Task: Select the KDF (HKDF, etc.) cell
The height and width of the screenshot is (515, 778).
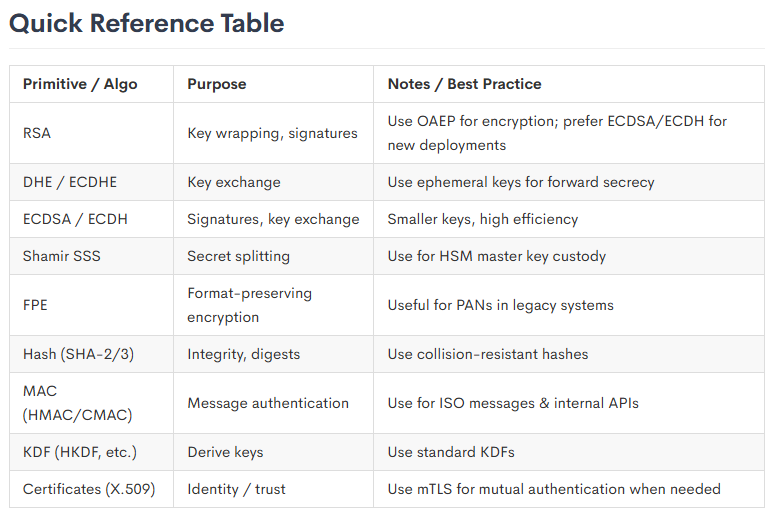Action: pyautogui.click(x=79, y=452)
